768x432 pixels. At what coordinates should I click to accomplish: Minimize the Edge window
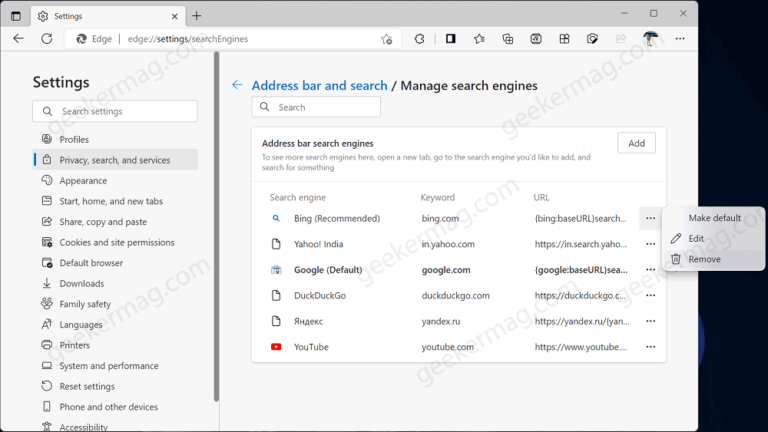624,14
